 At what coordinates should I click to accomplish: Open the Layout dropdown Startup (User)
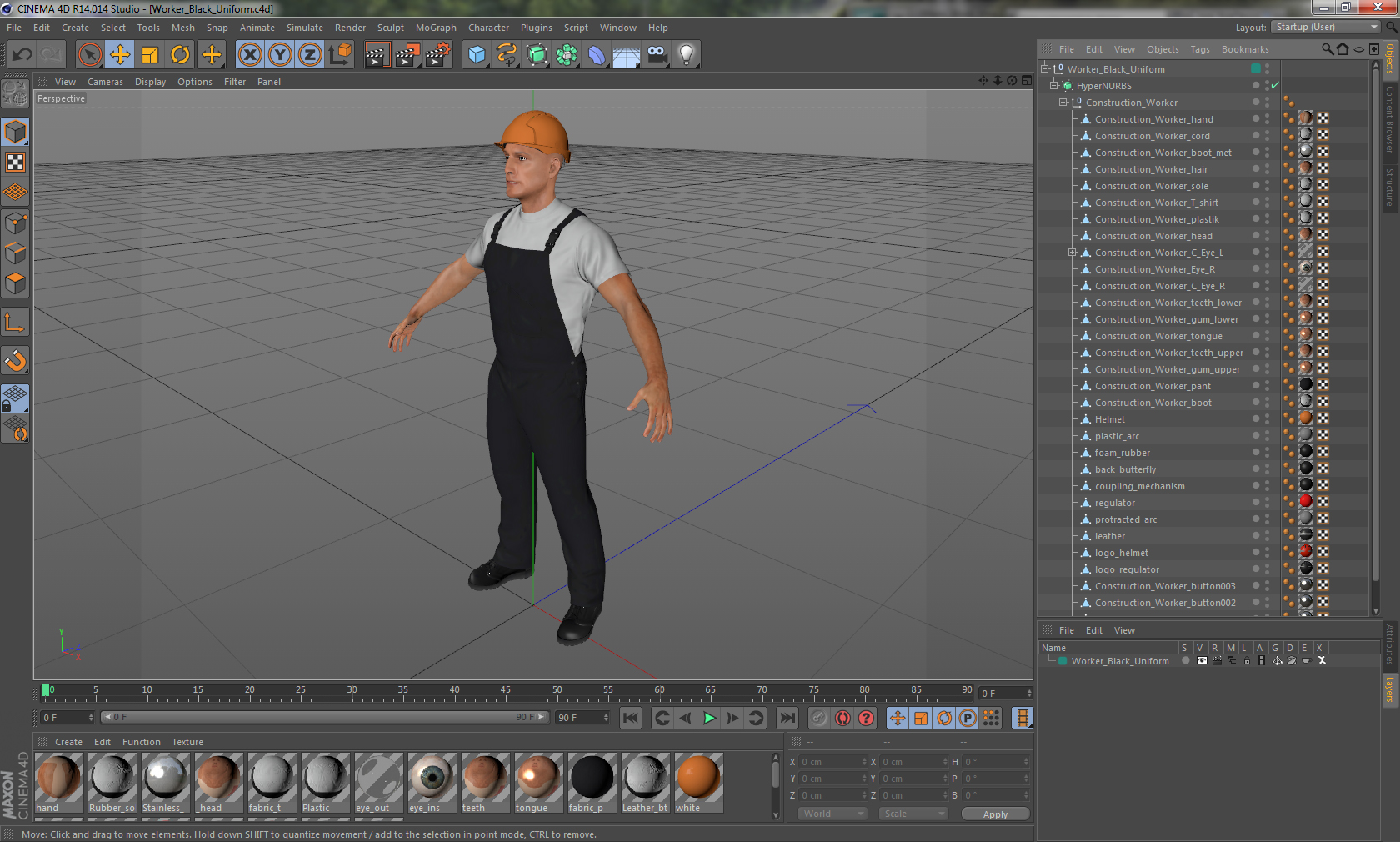pyautogui.click(x=1327, y=27)
